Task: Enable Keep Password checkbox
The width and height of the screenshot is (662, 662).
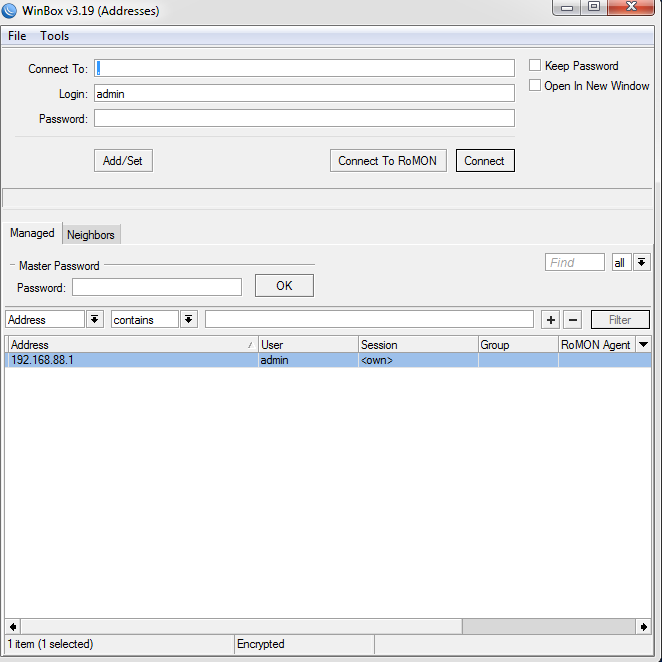Action: 534,65
